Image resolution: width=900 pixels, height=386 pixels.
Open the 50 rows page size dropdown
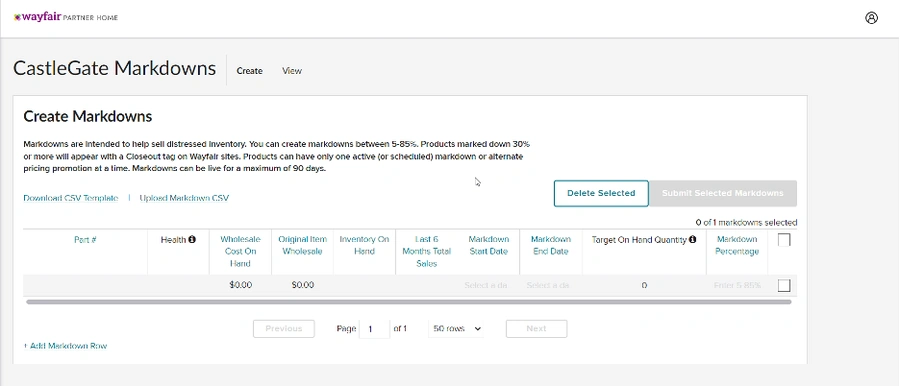tap(456, 329)
